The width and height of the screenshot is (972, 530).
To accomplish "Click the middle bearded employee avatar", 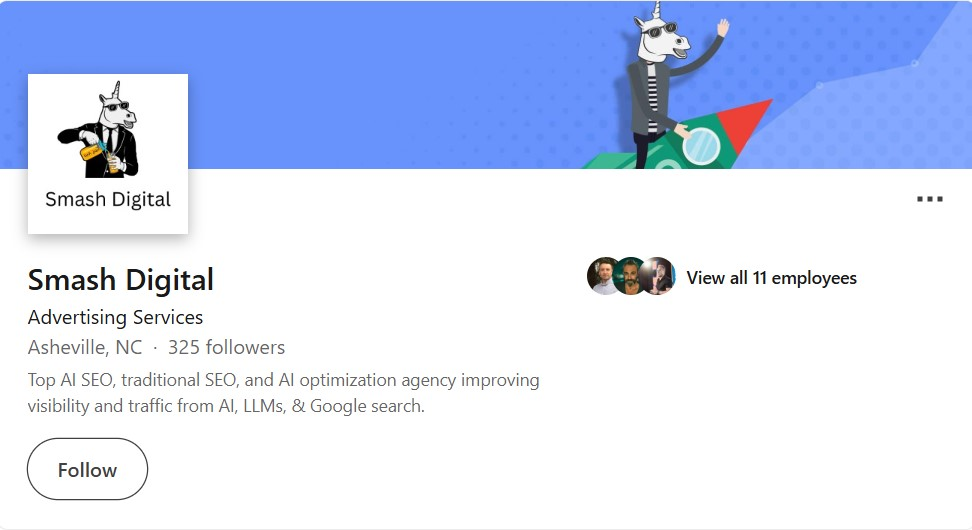I will [x=631, y=276].
